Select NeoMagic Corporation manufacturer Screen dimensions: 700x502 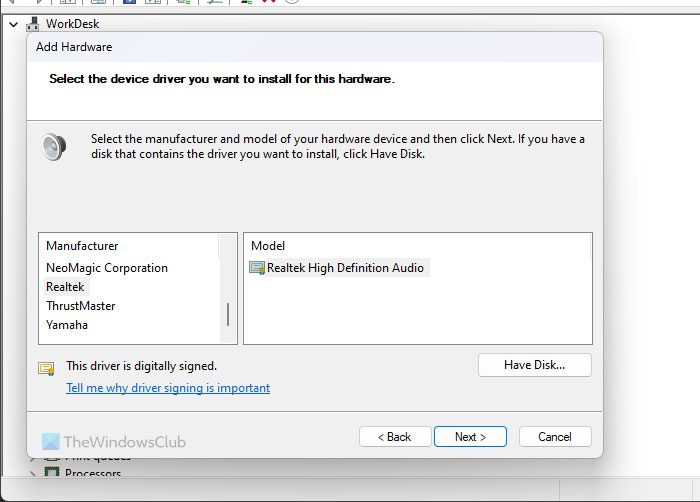click(x=107, y=268)
